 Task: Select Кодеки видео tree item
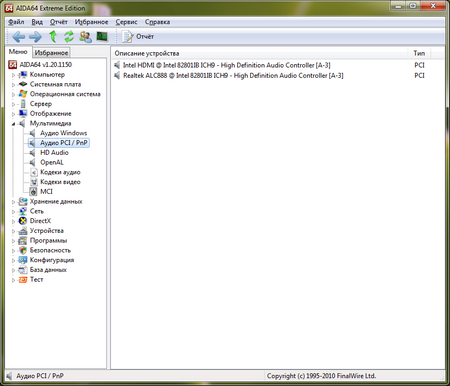[x=60, y=182]
